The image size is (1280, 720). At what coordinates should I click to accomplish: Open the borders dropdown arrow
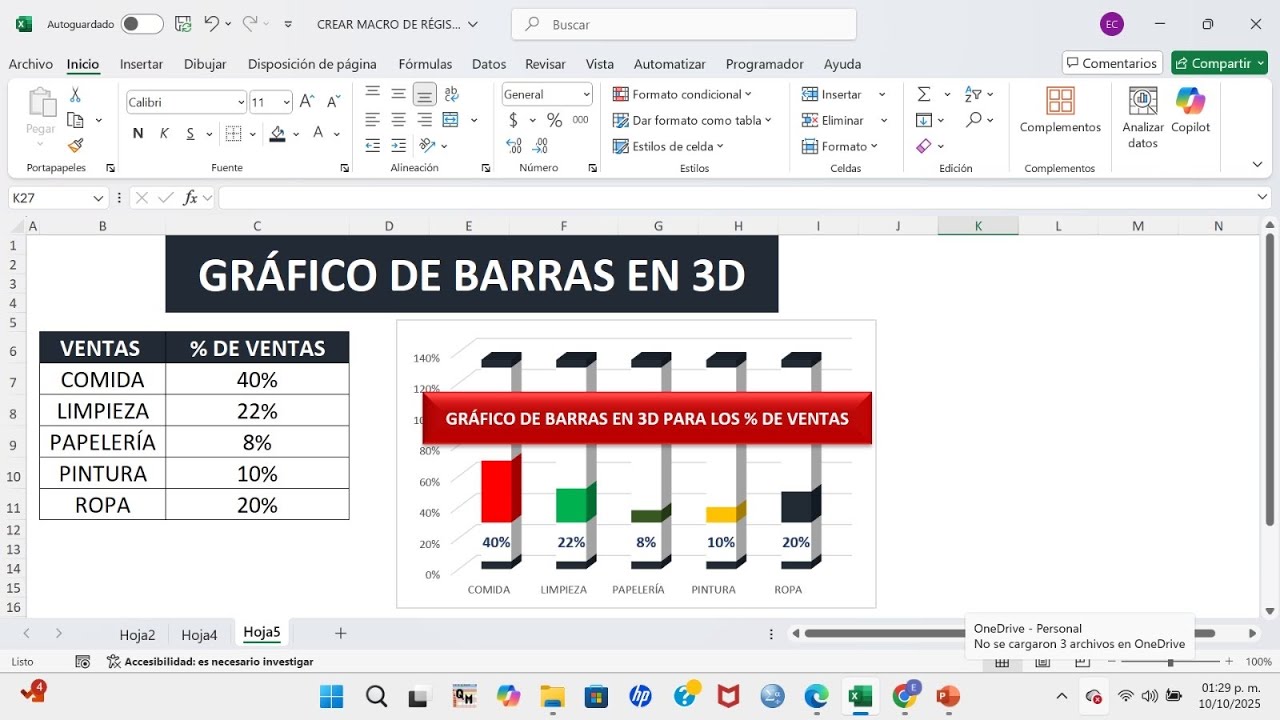pos(251,134)
